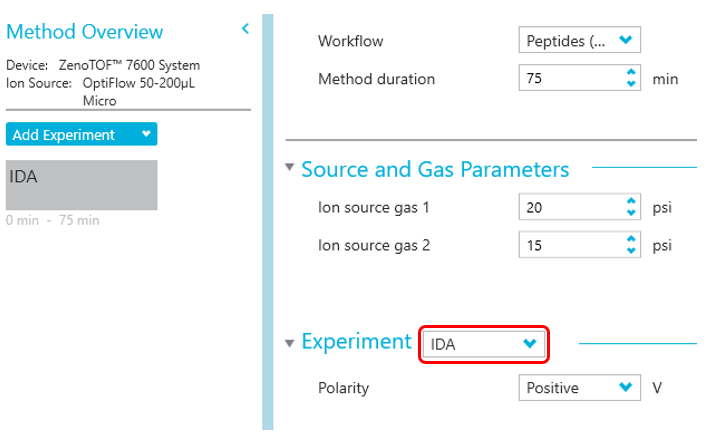Decrease Ion source gas 1 value
723x437 pixels.
[x=630, y=213]
